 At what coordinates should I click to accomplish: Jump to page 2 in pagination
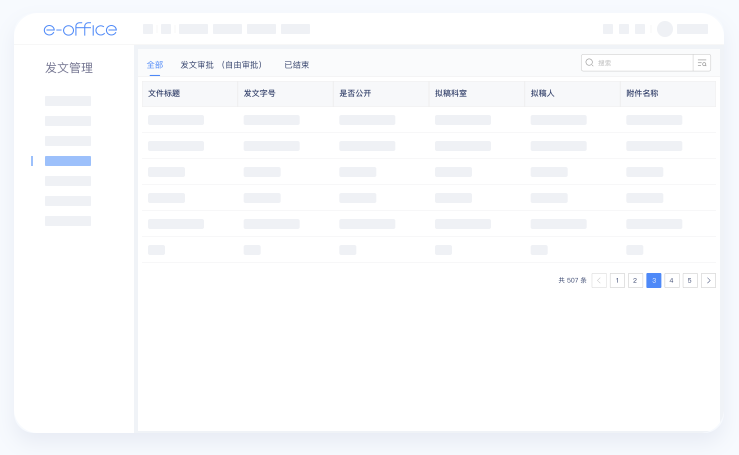635,281
